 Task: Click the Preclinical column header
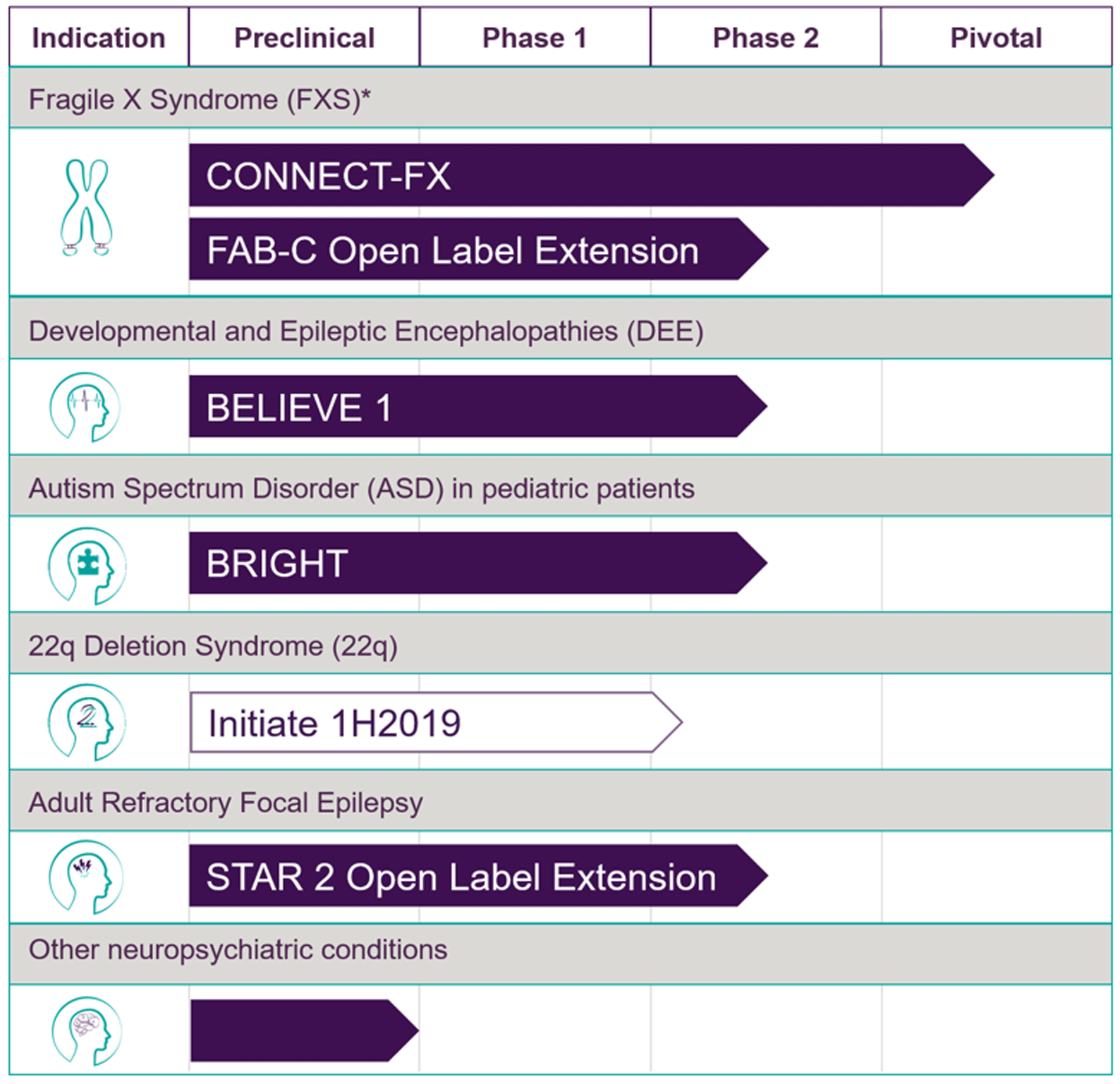[304, 37]
